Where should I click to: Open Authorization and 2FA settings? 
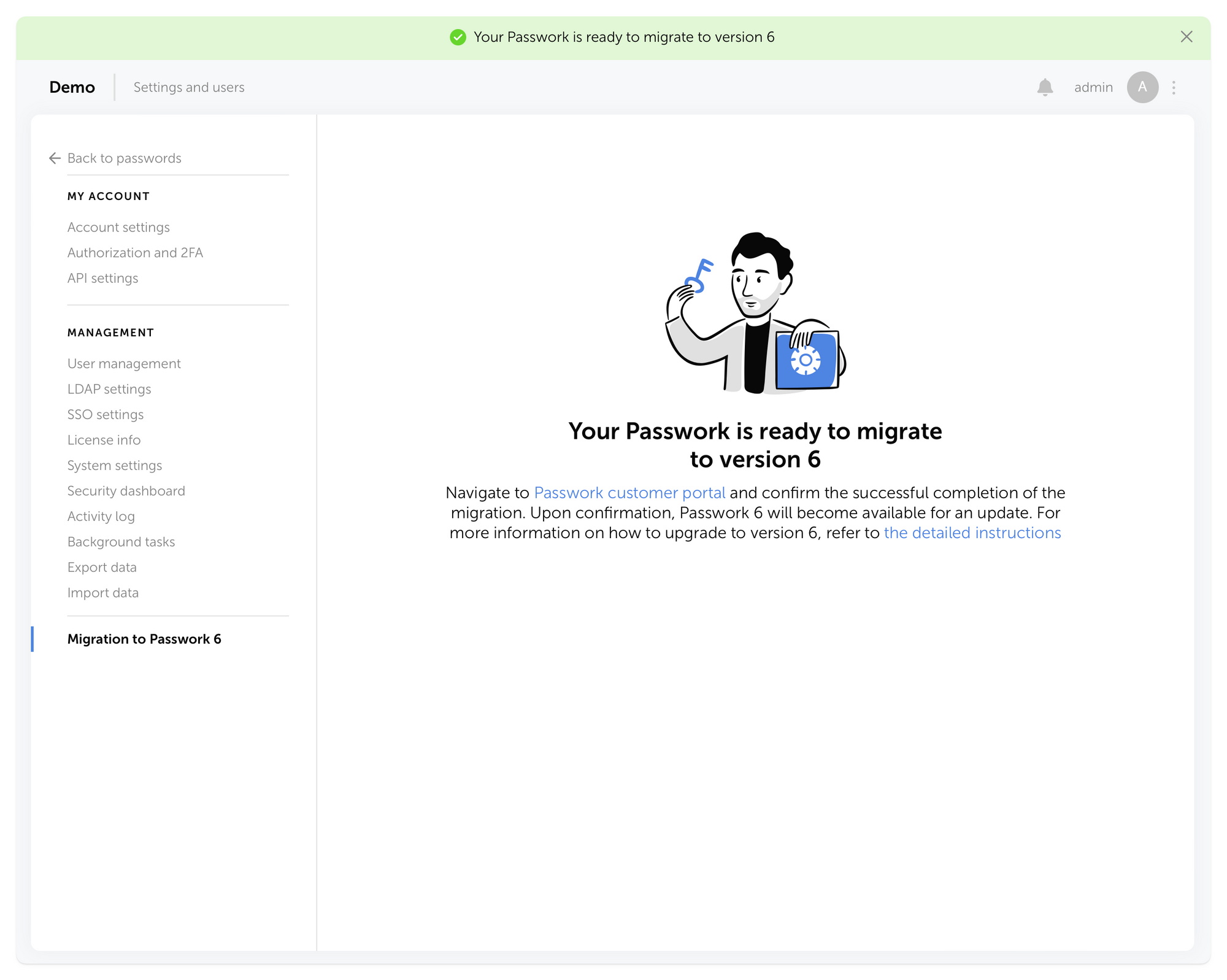(x=136, y=252)
